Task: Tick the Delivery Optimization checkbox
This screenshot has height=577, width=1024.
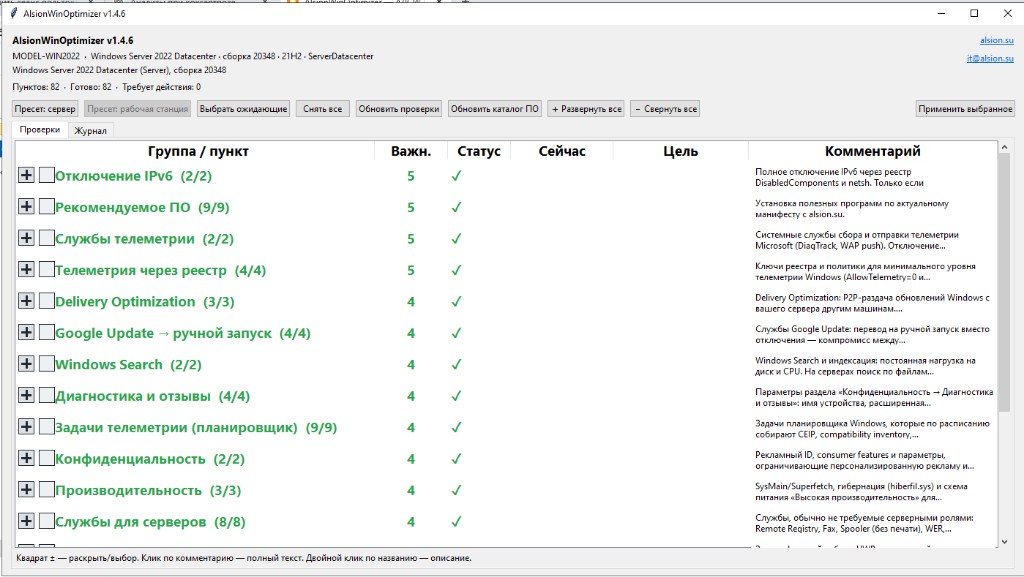Action: click(x=46, y=301)
